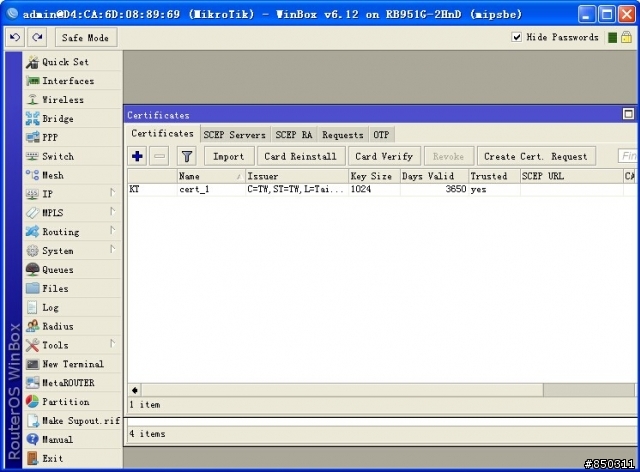The height and width of the screenshot is (472, 640).
Task: Click the remove (minus) button
Action: pyautogui.click(x=159, y=156)
